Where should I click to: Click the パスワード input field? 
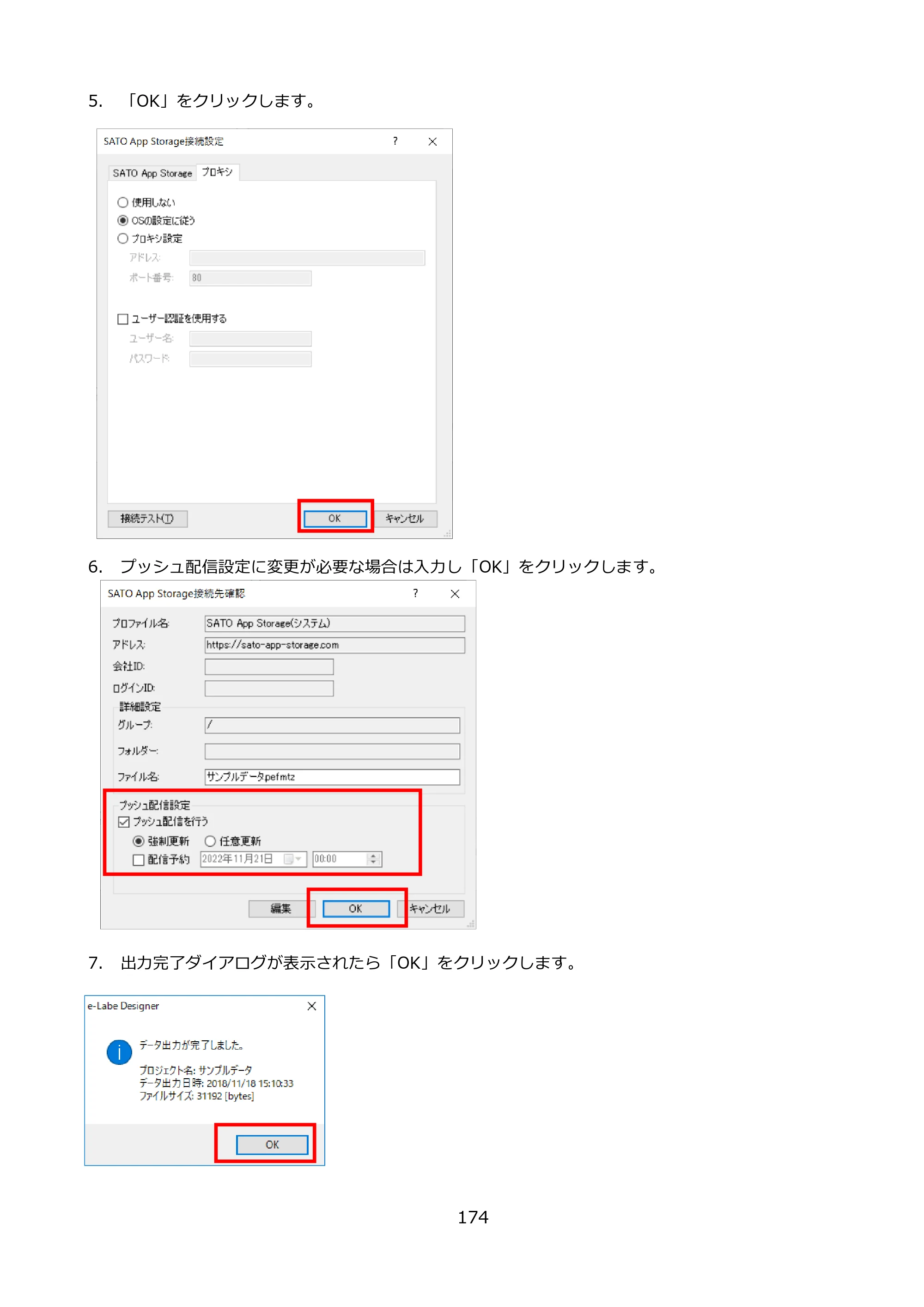click(250, 359)
